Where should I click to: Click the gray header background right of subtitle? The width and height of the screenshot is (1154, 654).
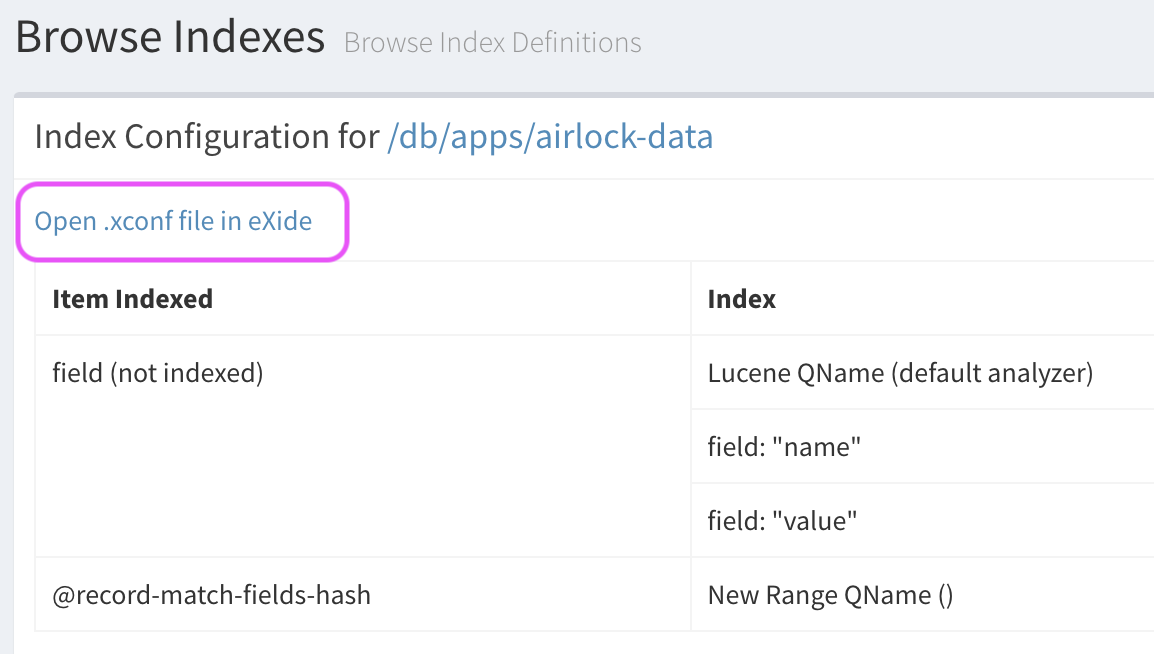pos(900,43)
